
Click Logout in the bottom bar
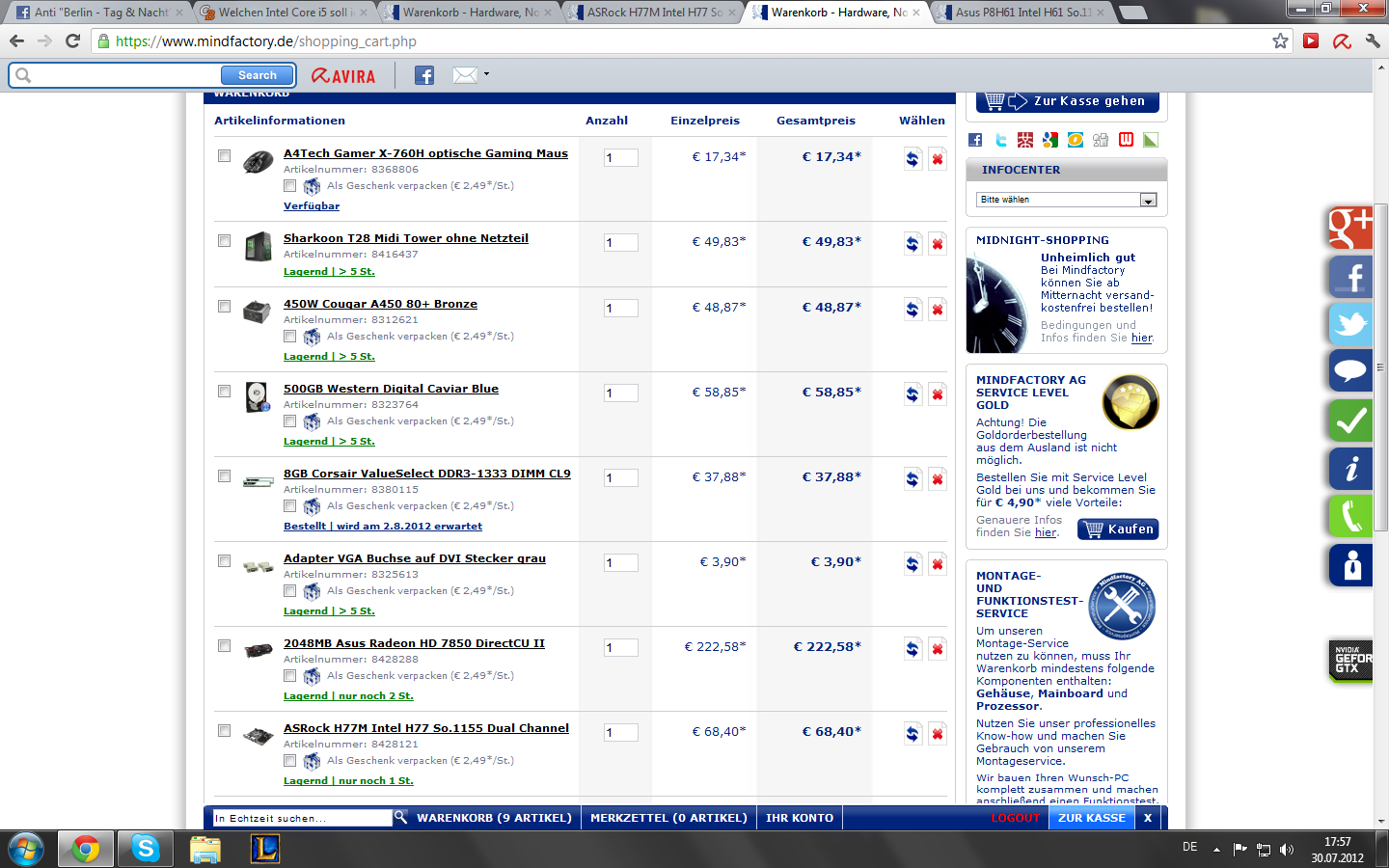coord(1015,818)
